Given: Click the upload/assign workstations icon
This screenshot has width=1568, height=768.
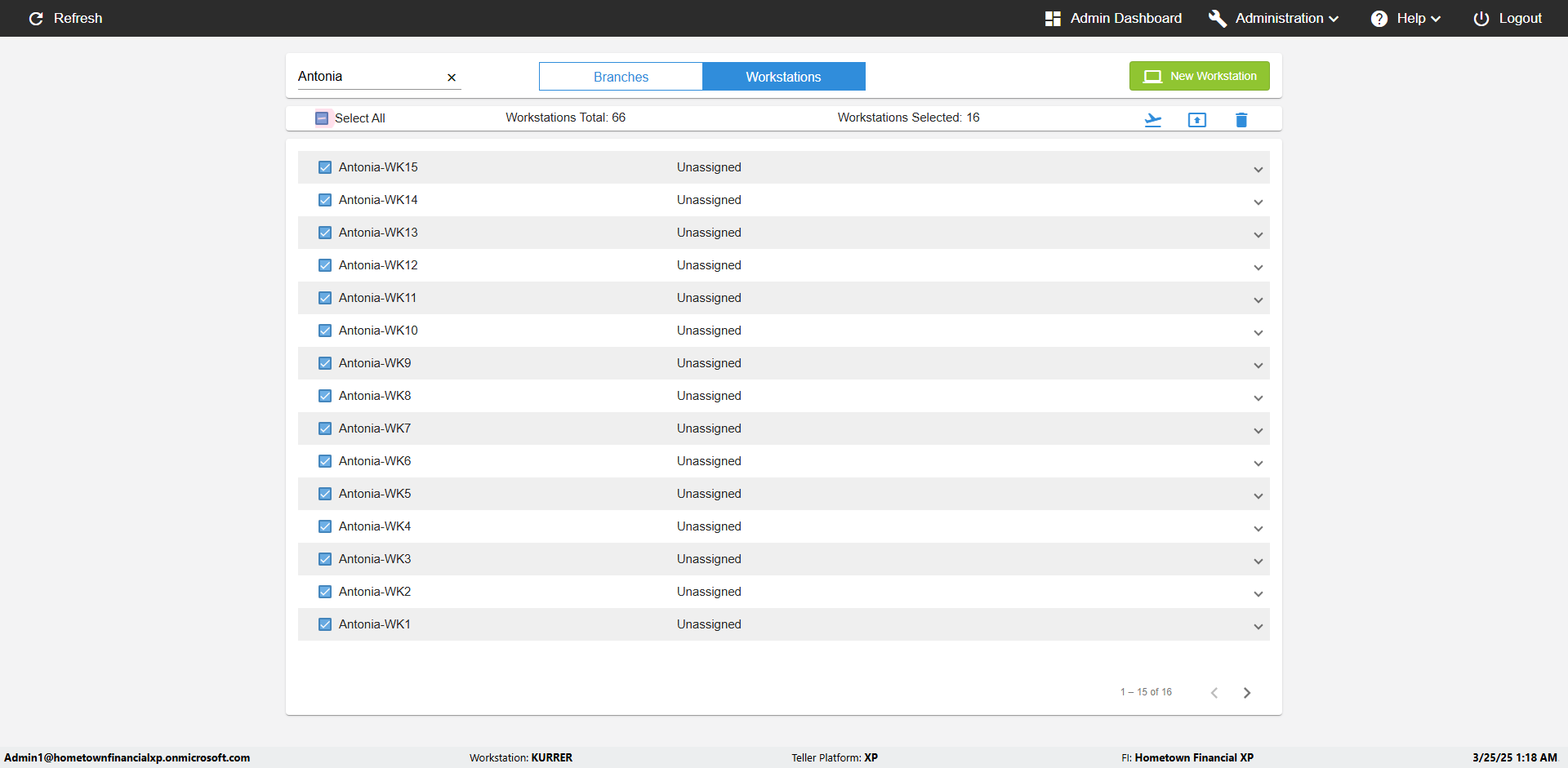Looking at the screenshot, I should coord(1197,120).
